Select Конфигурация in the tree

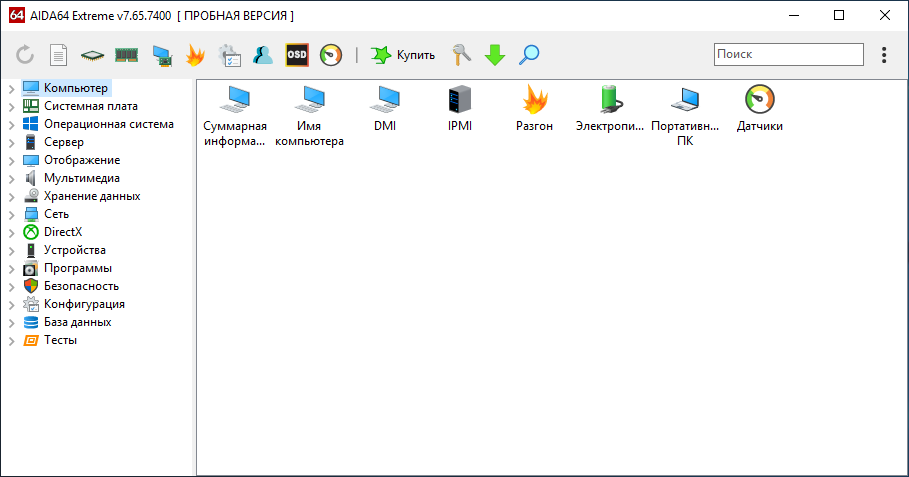pos(84,304)
